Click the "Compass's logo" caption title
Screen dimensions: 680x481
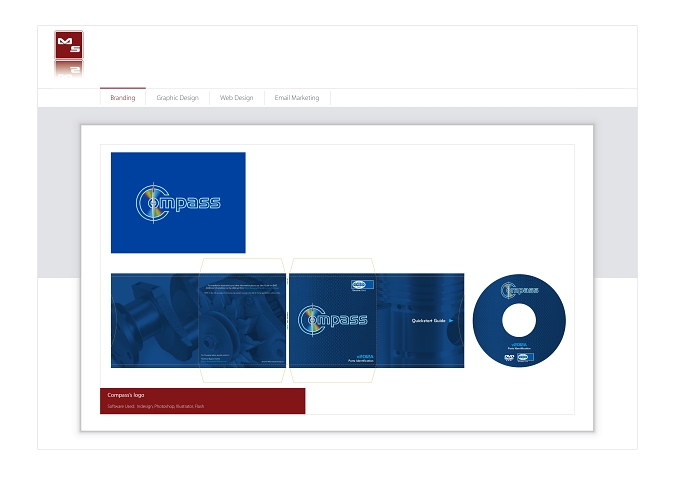(126, 395)
